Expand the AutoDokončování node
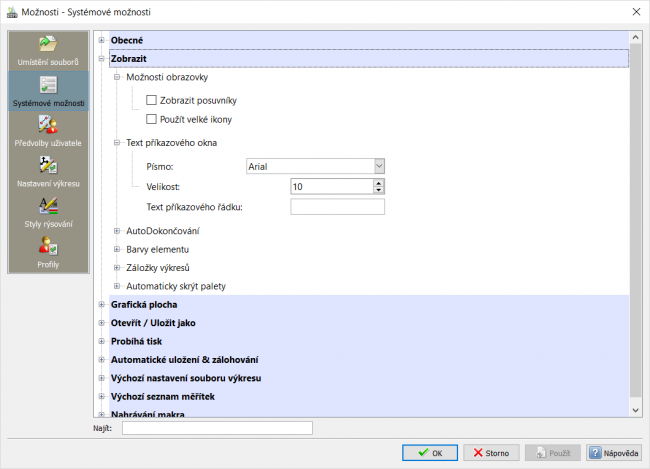The image size is (650, 469). [x=117, y=231]
